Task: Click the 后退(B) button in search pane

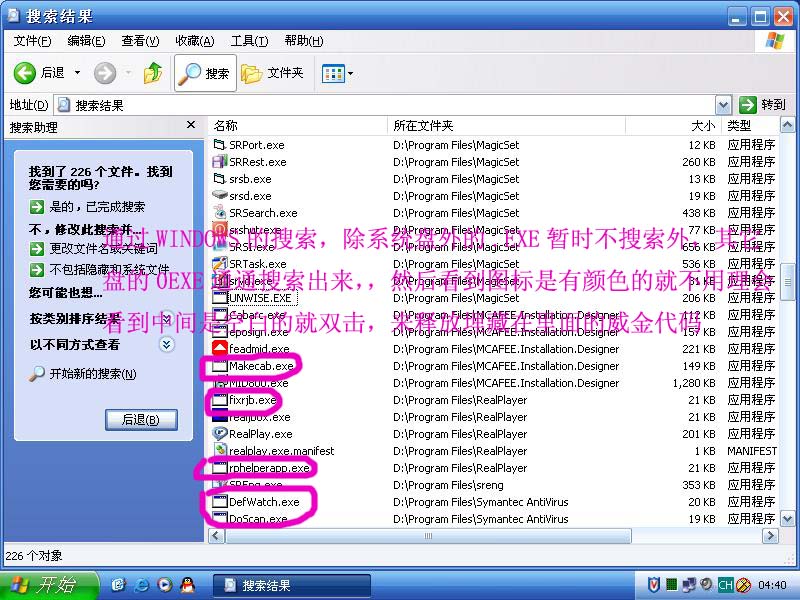Action: pos(141,419)
